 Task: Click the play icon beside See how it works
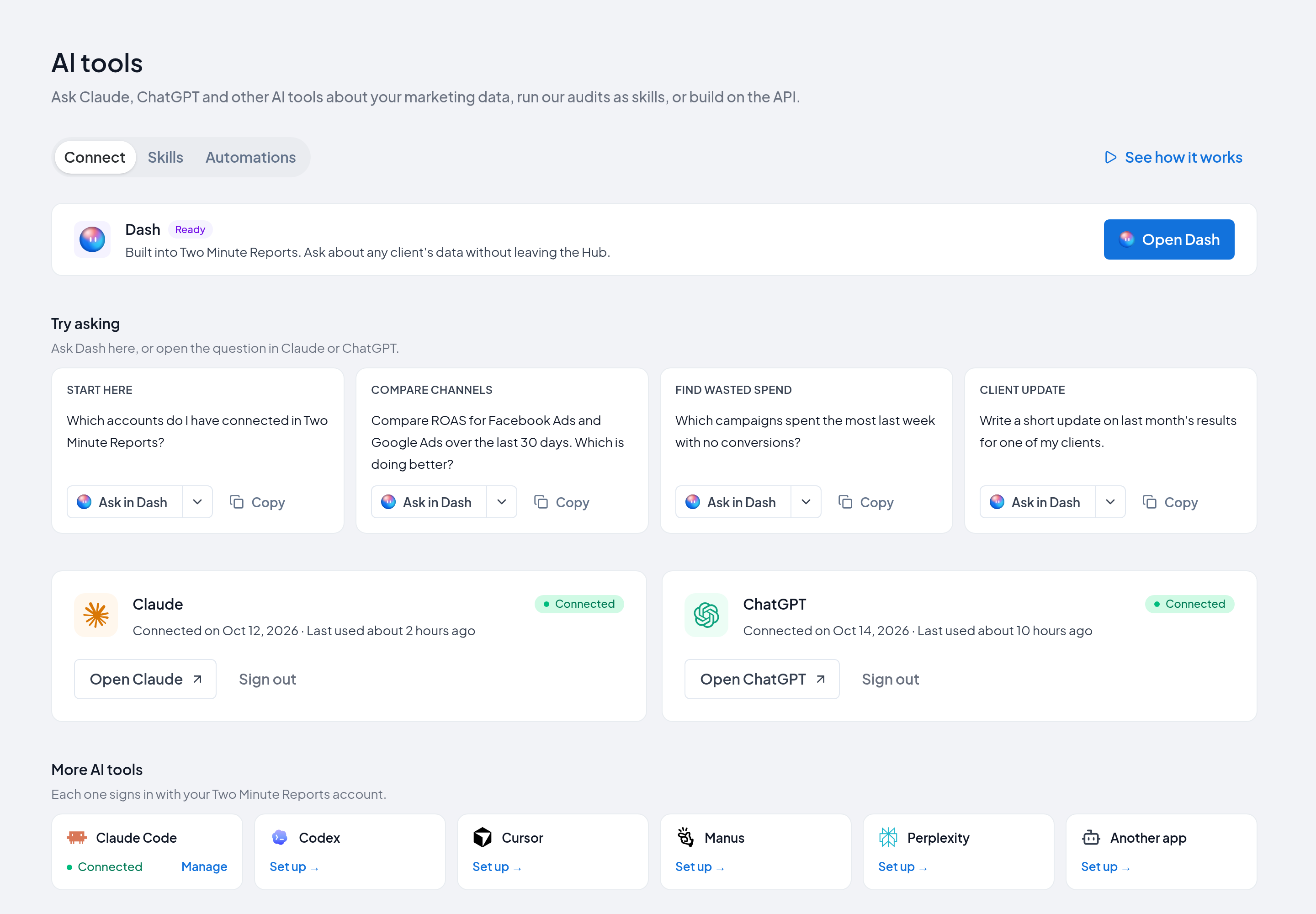[x=1110, y=158]
